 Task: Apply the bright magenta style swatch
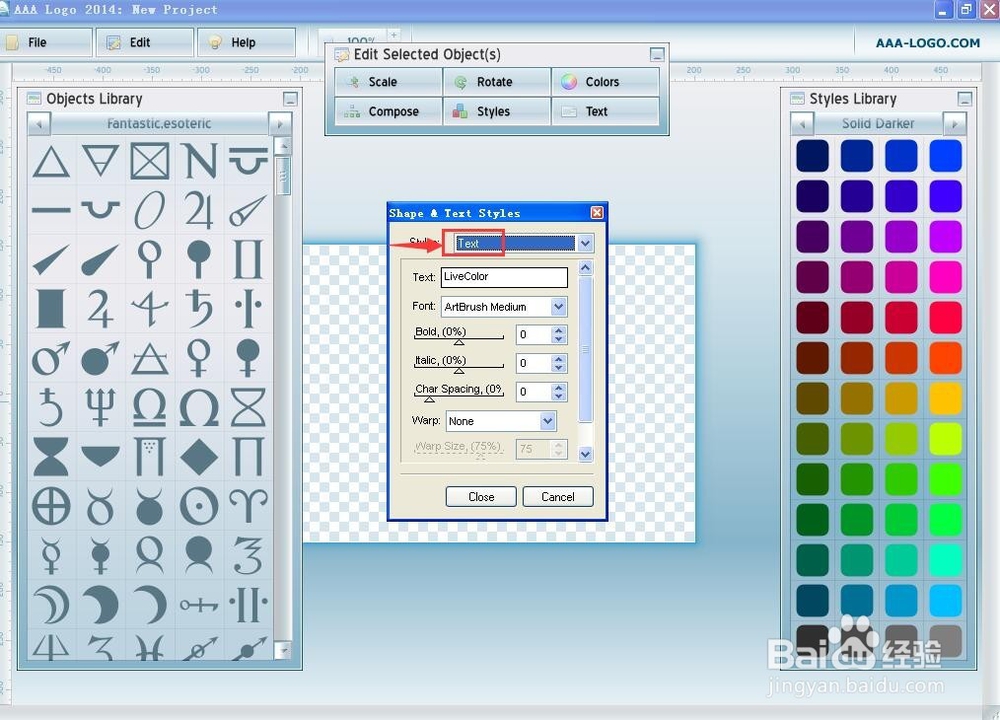pyautogui.click(x=945, y=277)
